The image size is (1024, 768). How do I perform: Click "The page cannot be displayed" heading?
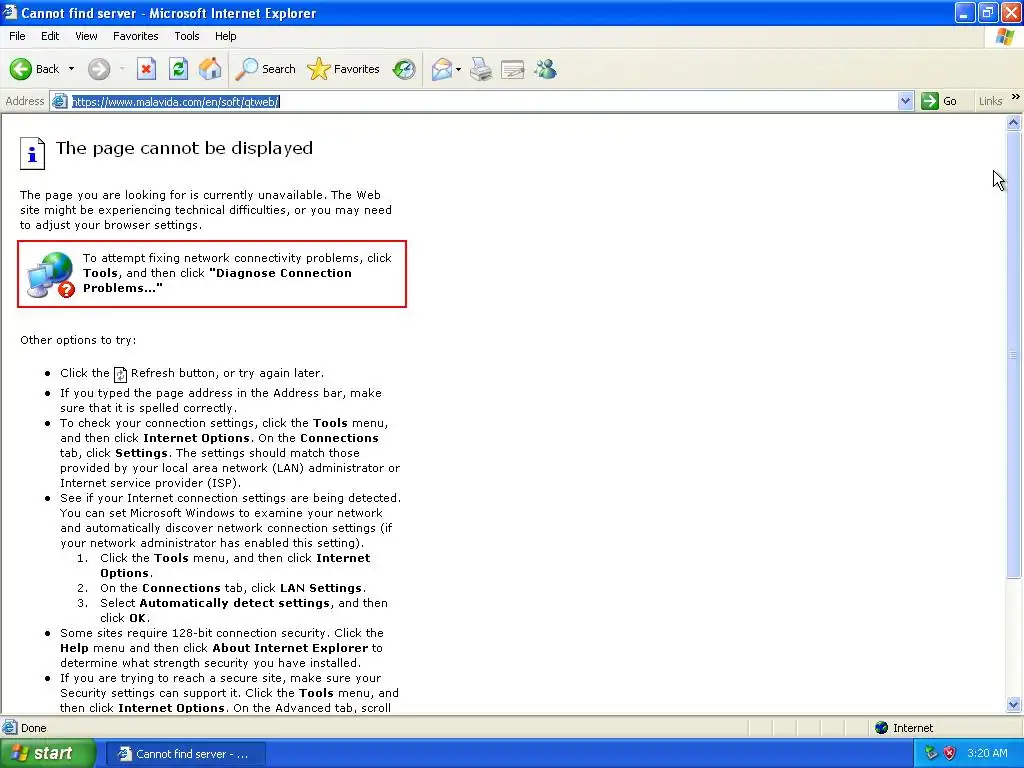pyautogui.click(x=184, y=148)
